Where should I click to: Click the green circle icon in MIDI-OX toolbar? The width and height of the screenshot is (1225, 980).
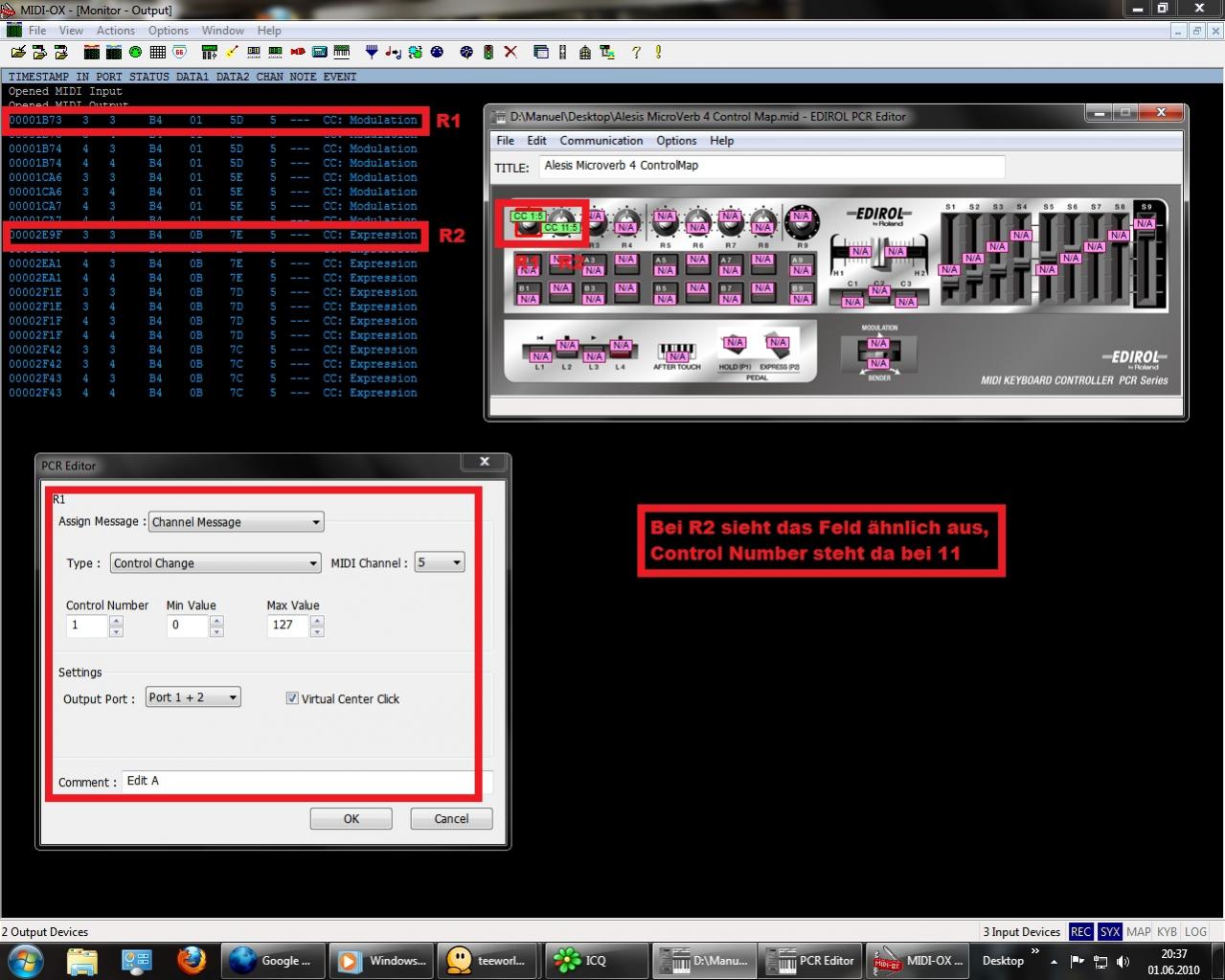[135, 52]
